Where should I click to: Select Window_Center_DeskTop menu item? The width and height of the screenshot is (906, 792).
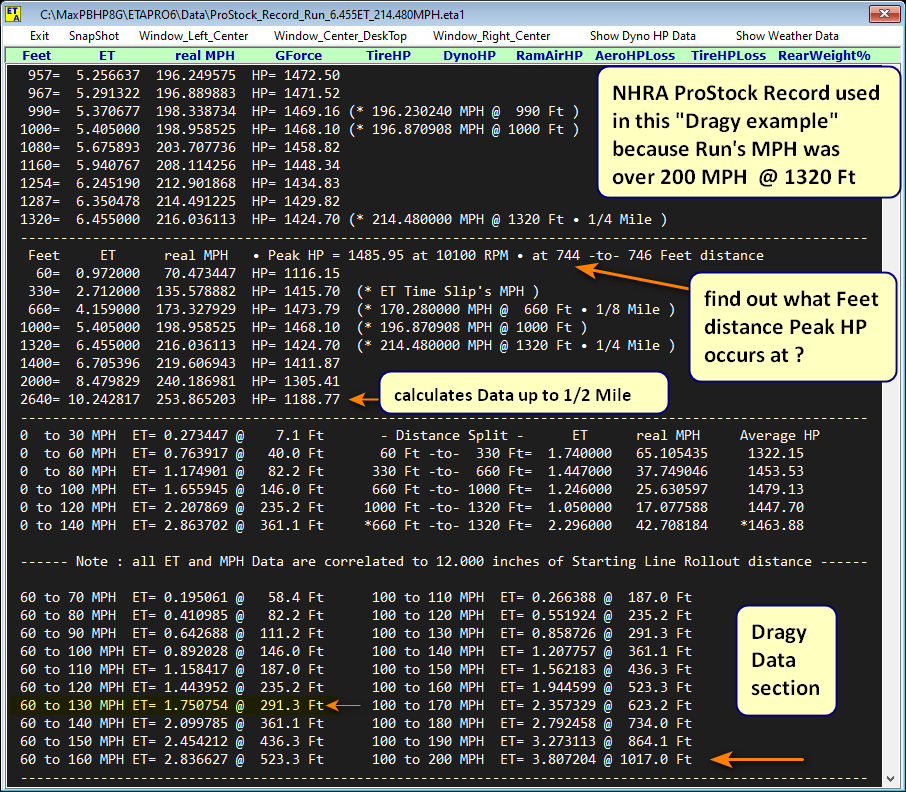click(x=340, y=36)
